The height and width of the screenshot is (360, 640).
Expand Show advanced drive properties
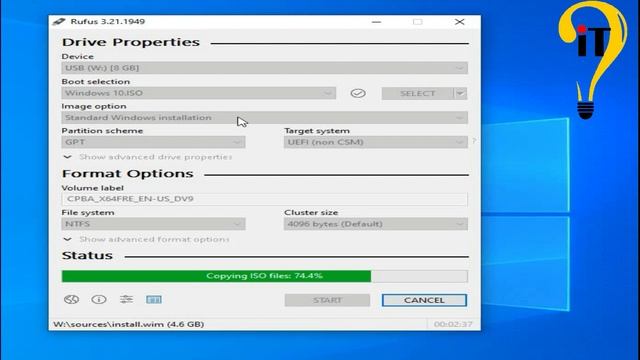(x=148, y=157)
